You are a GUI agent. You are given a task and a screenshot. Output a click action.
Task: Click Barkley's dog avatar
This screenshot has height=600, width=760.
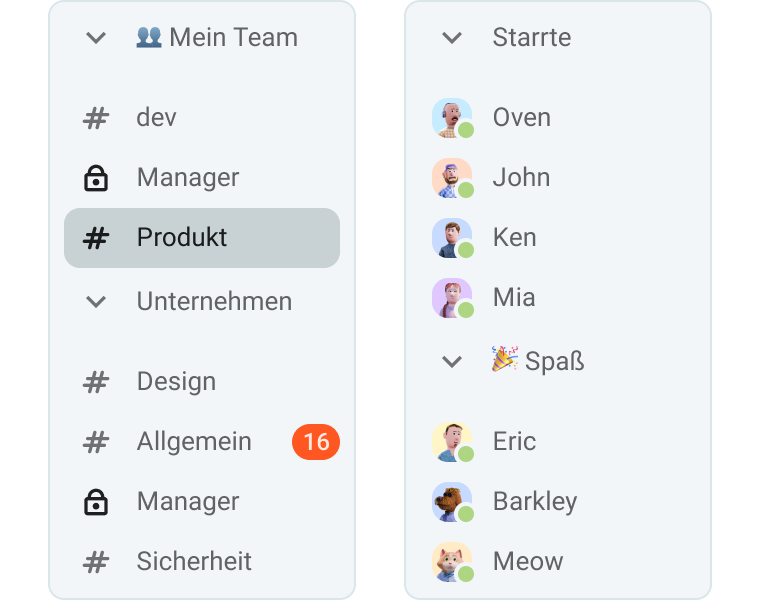(x=451, y=501)
